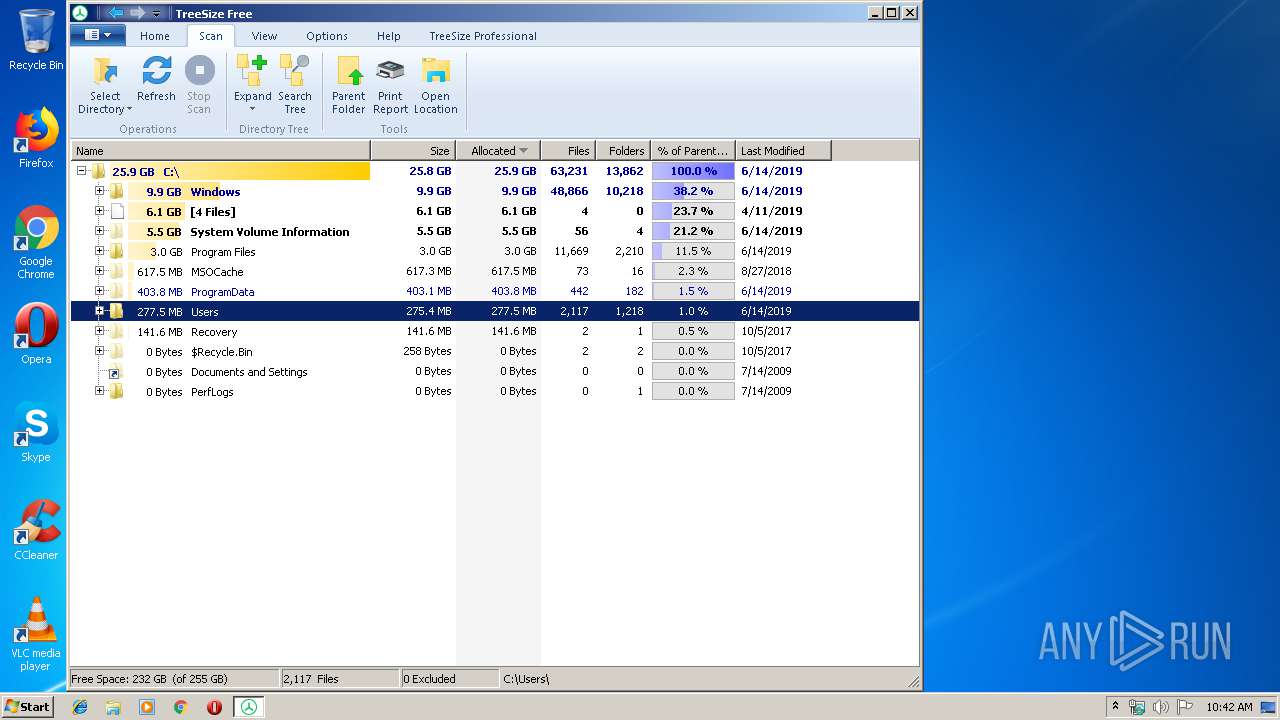Sort by Last Modified column header
Viewport: 1280px width, 720px height.
point(783,151)
